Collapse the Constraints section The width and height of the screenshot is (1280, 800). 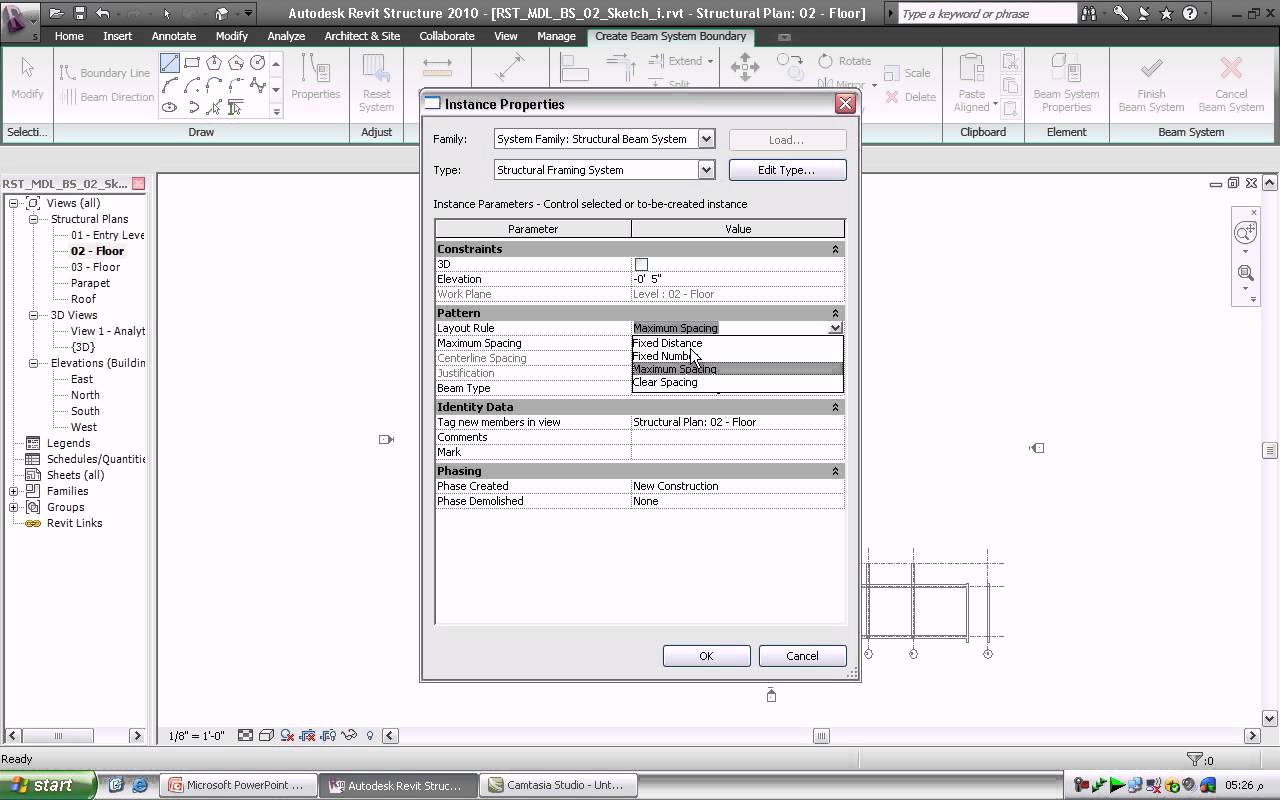[x=835, y=249]
